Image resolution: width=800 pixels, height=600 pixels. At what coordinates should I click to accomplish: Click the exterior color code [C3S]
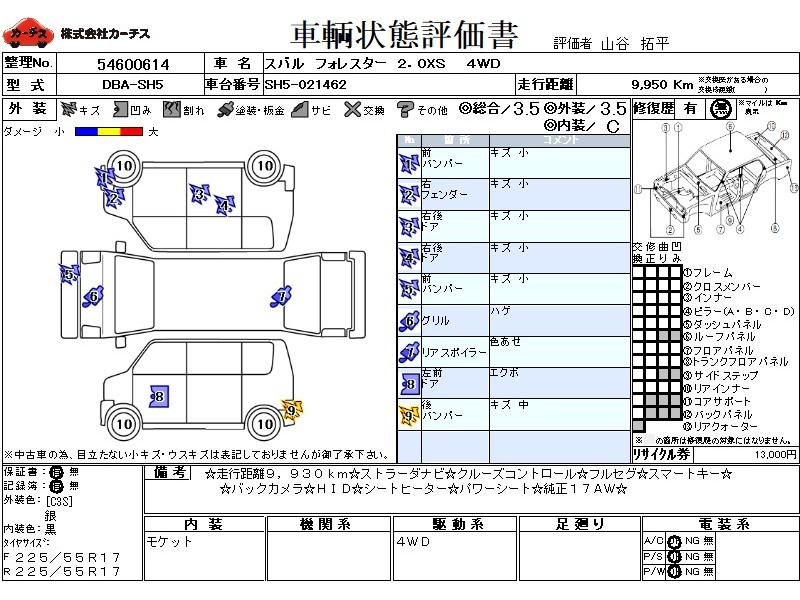59,501
